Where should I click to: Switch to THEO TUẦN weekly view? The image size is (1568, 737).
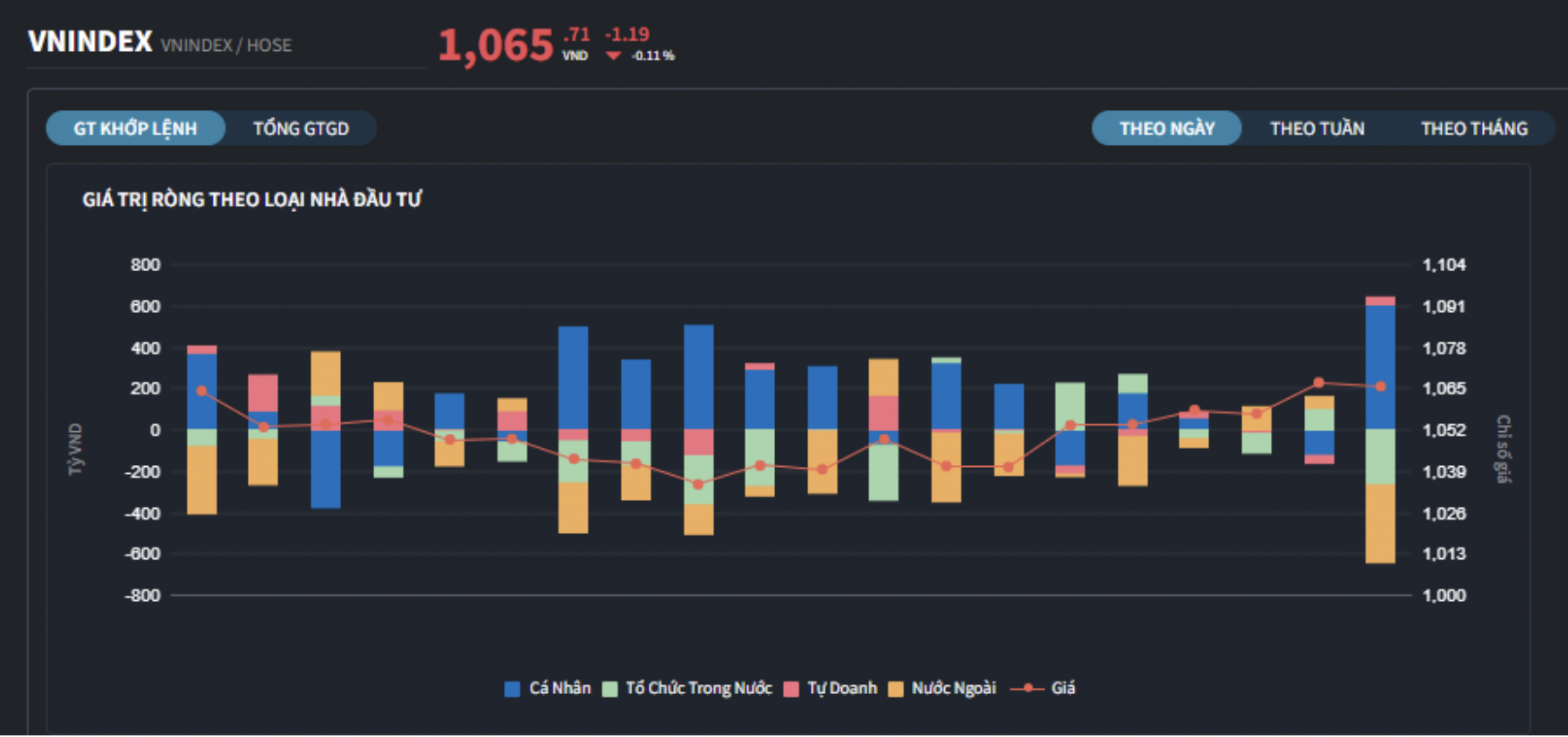1317,129
